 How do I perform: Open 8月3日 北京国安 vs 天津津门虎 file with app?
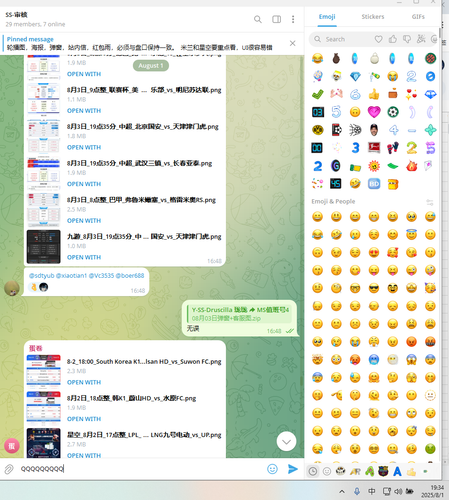point(84,147)
